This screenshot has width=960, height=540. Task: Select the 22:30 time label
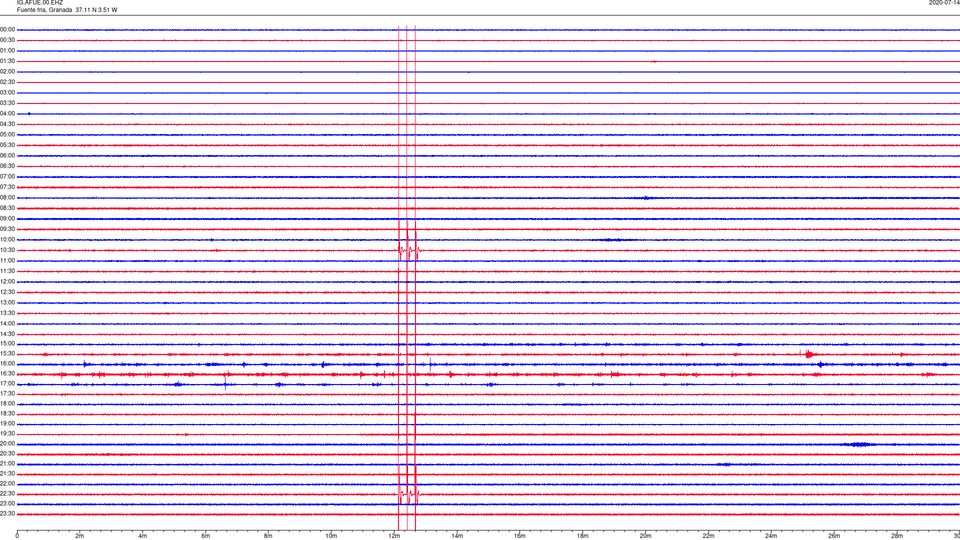tap(7, 493)
